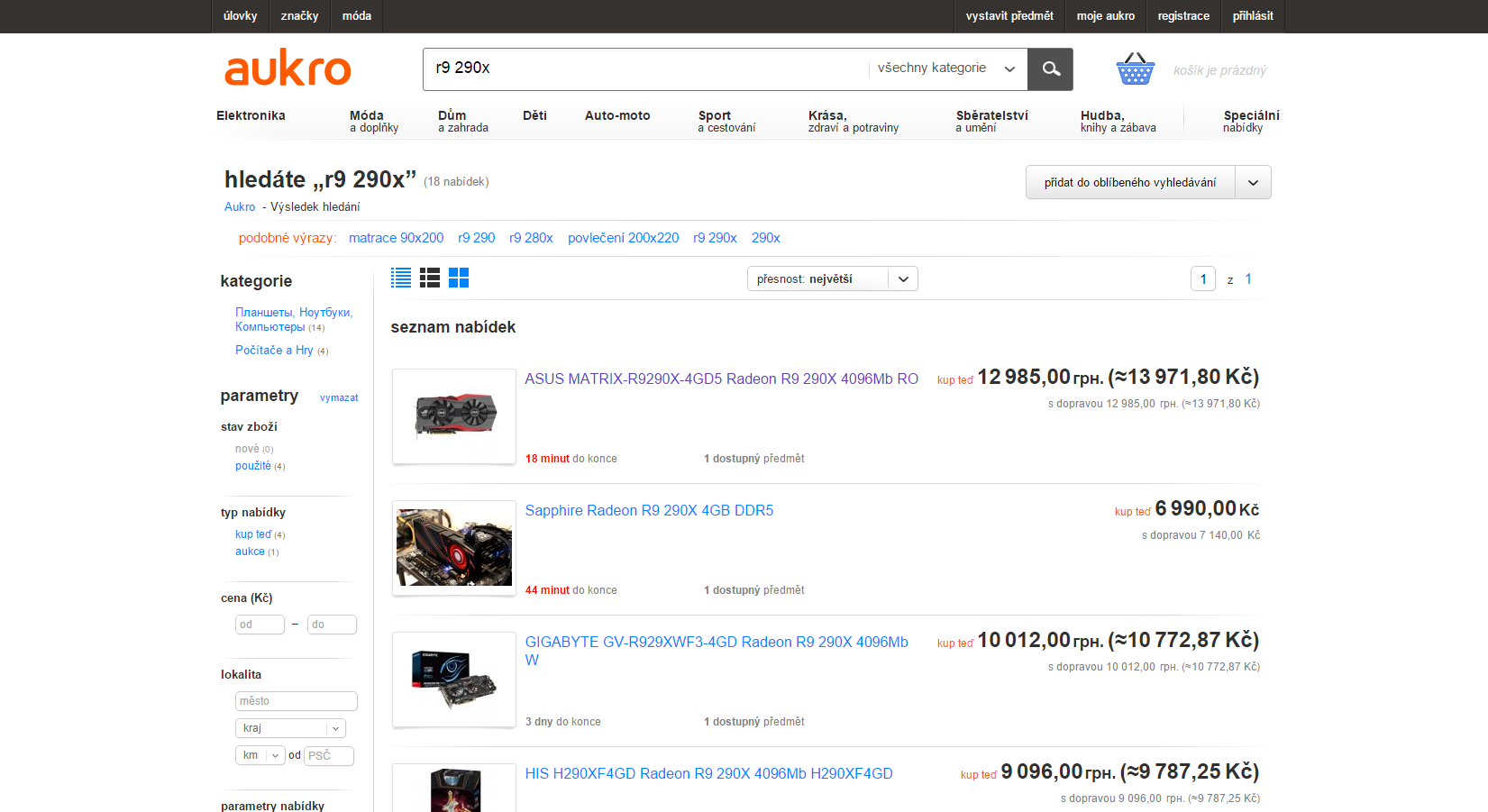The width and height of the screenshot is (1488, 812).
Task: Open ASUS MATRIX card thumbnail
Action: pos(454,416)
